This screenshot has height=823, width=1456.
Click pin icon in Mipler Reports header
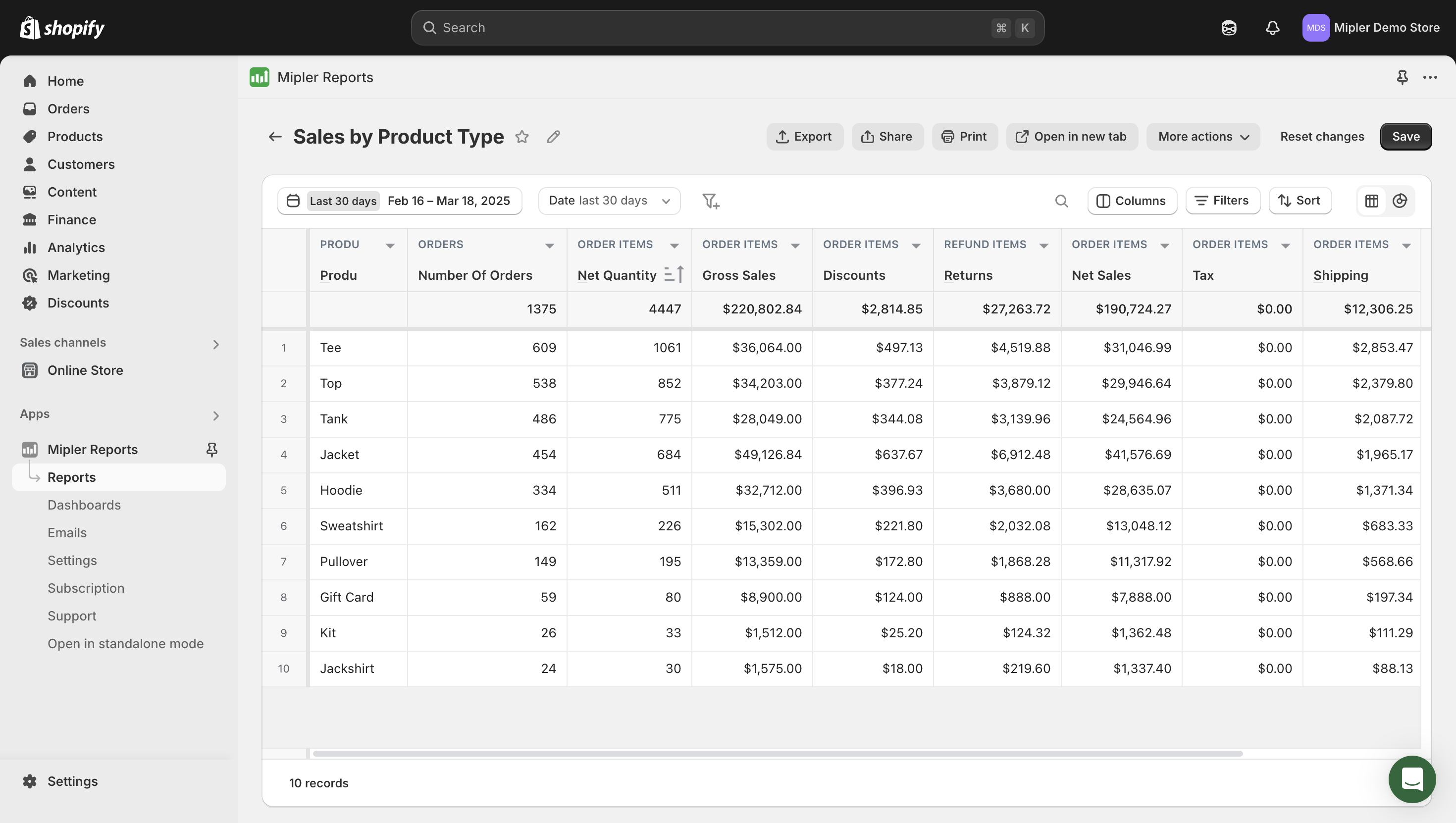(1402, 77)
